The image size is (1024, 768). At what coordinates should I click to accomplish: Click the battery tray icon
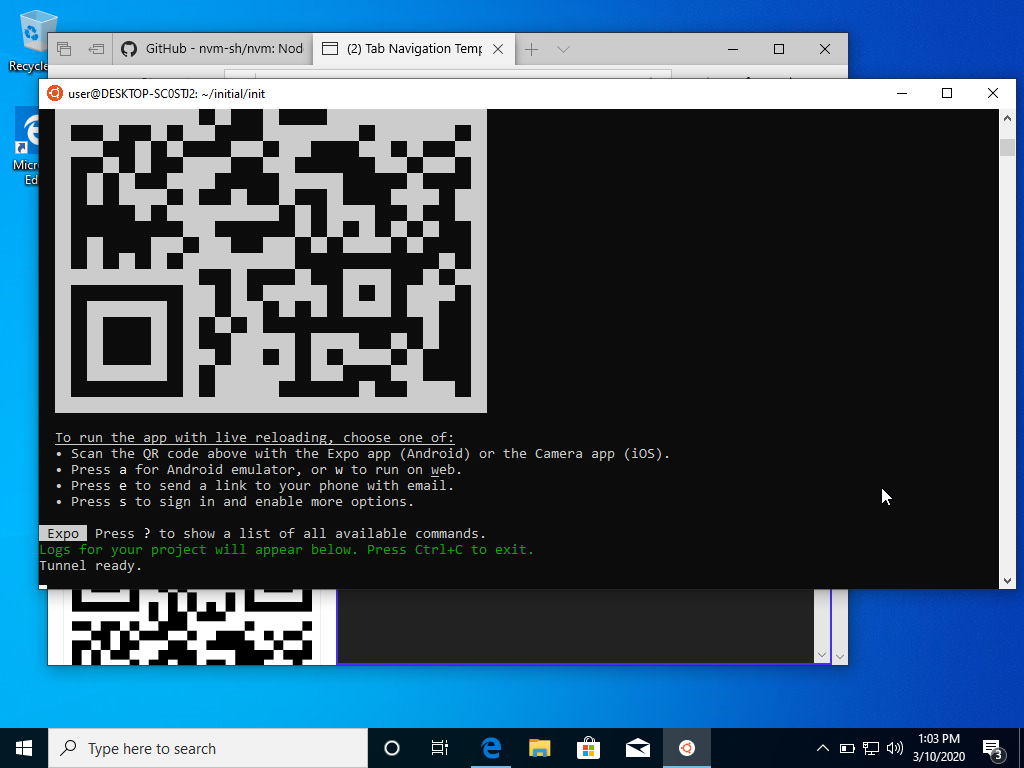(847, 748)
